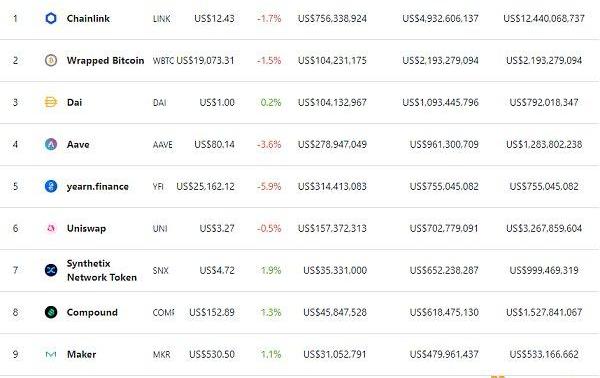Click the Aave logo icon
Image resolution: width=600 pixels, height=378 pixels.
click(51, 144)
